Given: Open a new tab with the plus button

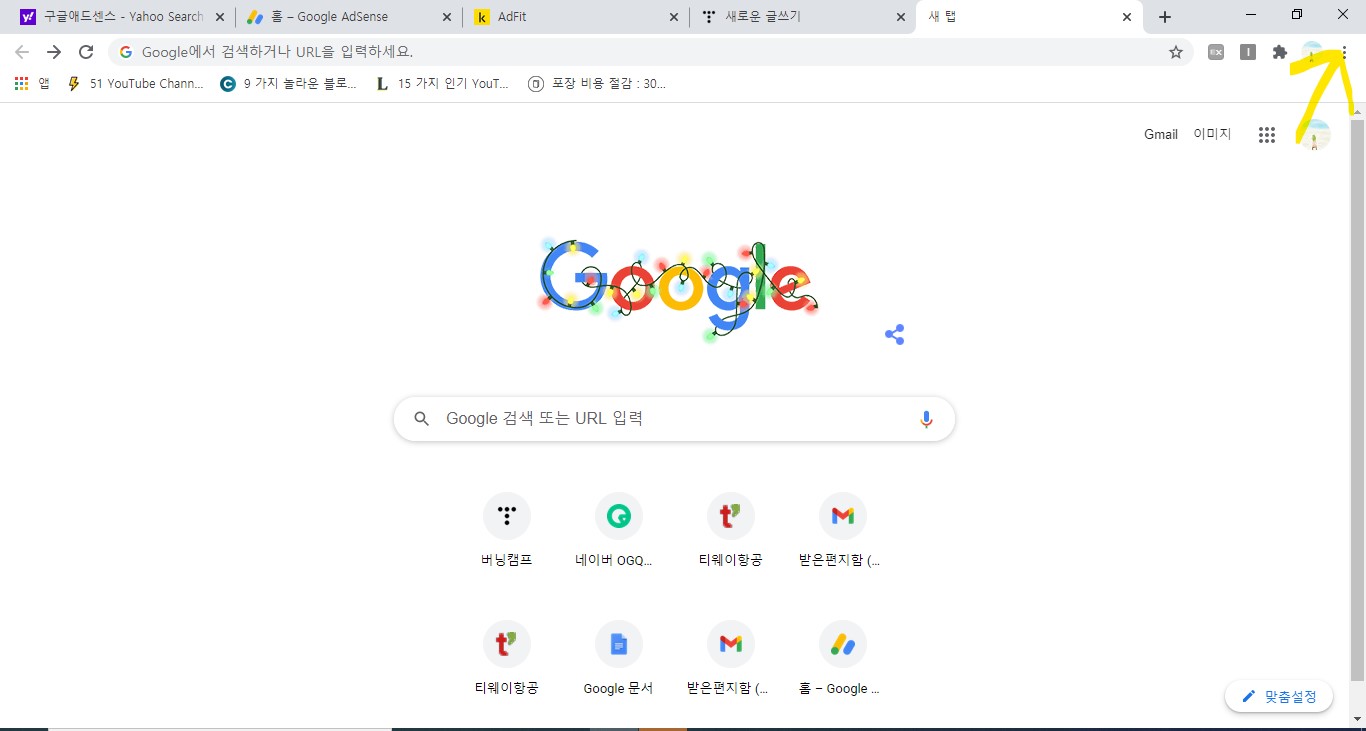Looking at the screenshot, I should pos(1165,17).
